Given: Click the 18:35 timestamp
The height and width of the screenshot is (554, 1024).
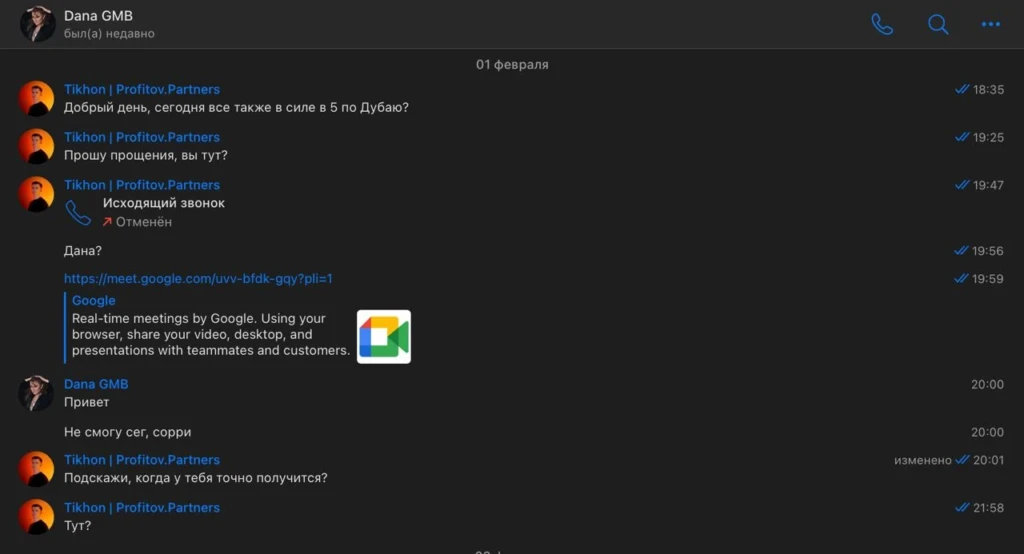Looking at the screenshot, I should pyautogui.click(x=988, y=90).
